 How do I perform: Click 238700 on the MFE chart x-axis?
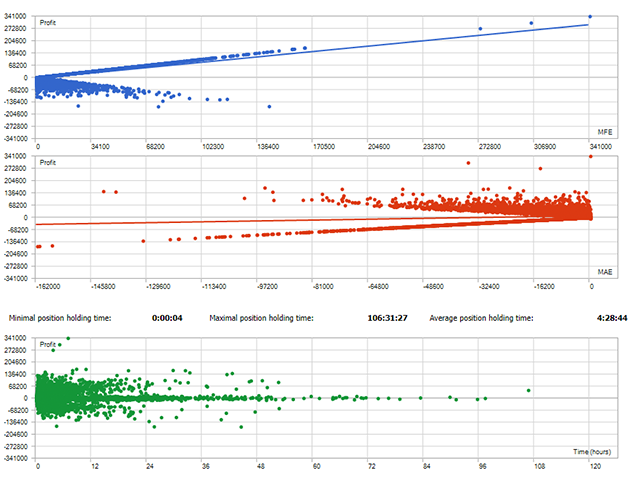click(434, 147)
